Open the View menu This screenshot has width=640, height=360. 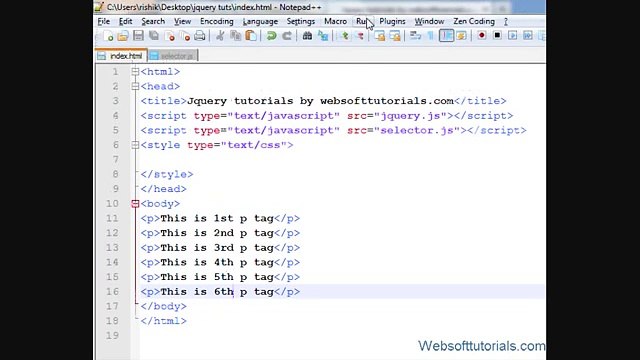pyautogui.click(x=182, y=21)
